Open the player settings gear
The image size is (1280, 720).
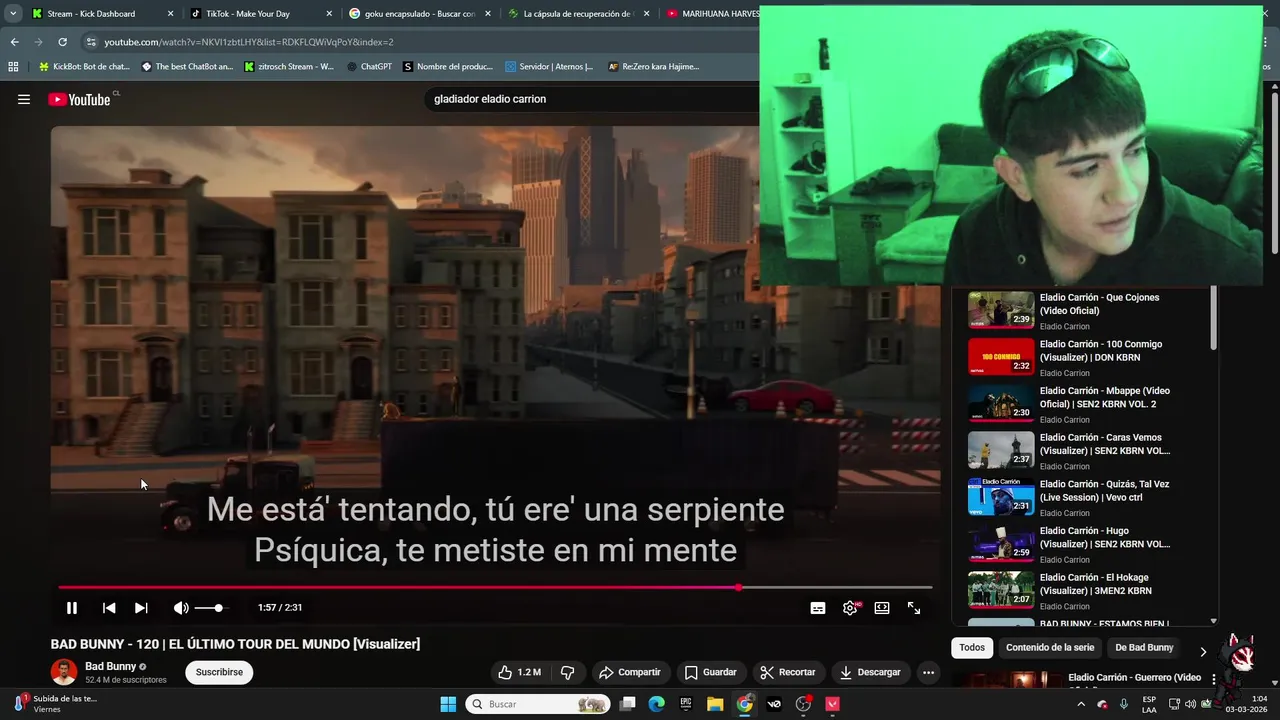pos(850,608)
